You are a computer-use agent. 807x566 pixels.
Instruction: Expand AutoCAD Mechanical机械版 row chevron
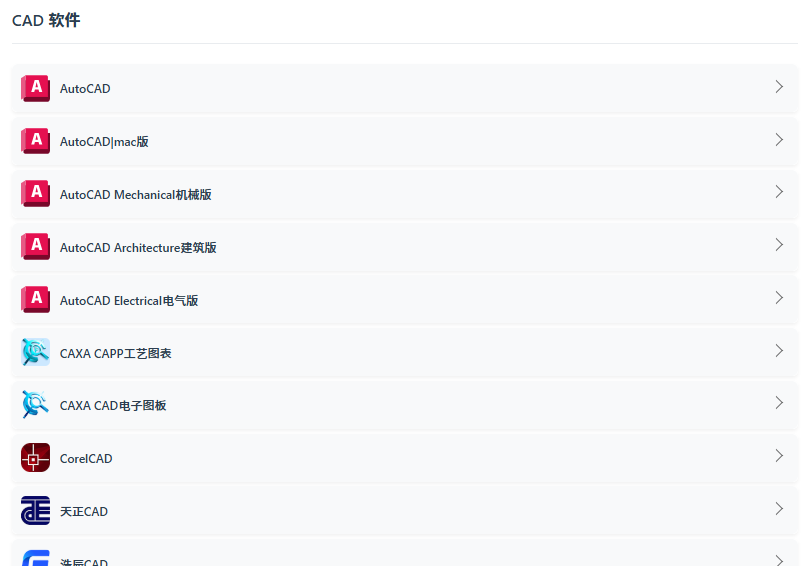(x=779, y=192)
